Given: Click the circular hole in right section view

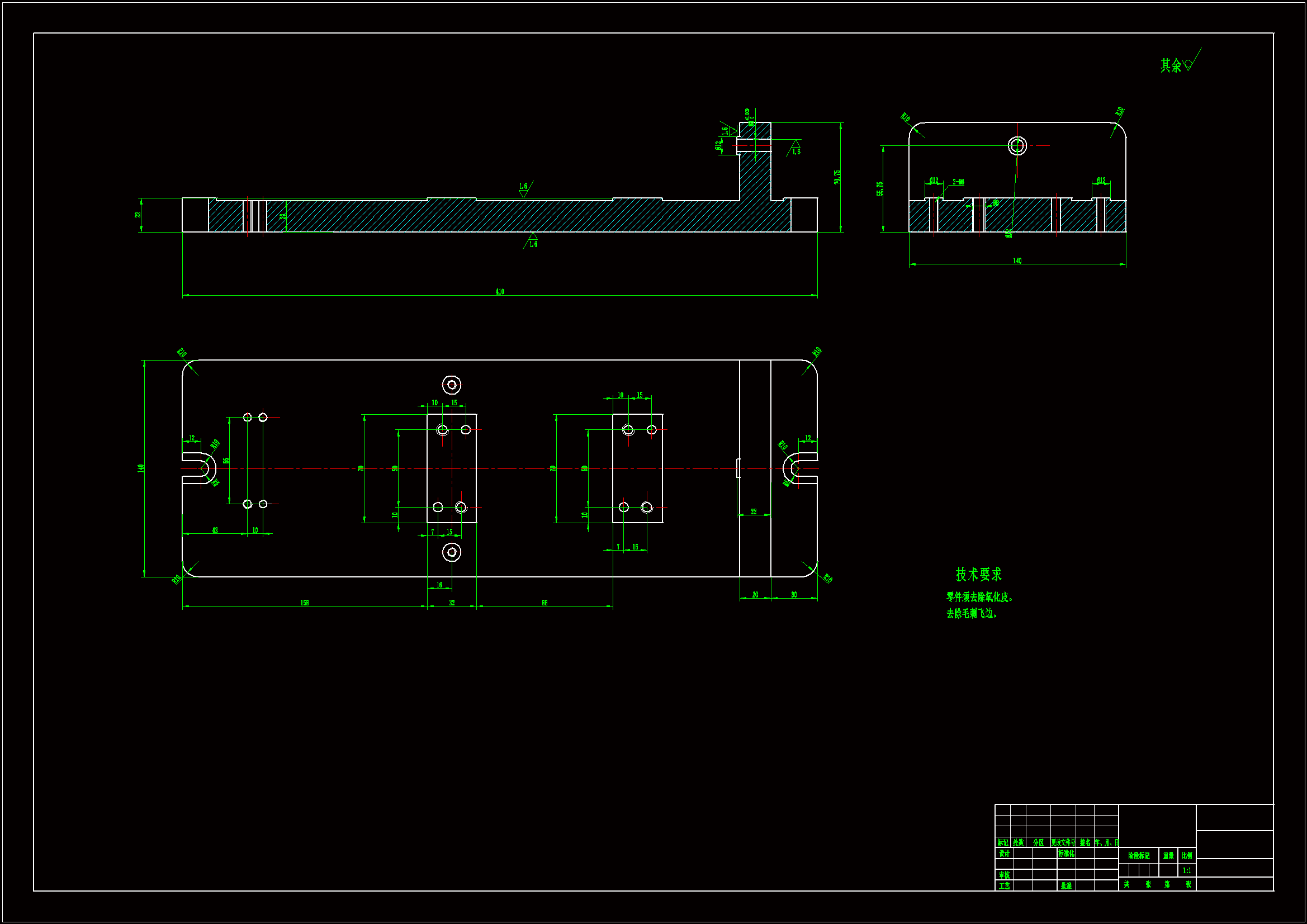Looking at the screenshot, I should 1017,146.
